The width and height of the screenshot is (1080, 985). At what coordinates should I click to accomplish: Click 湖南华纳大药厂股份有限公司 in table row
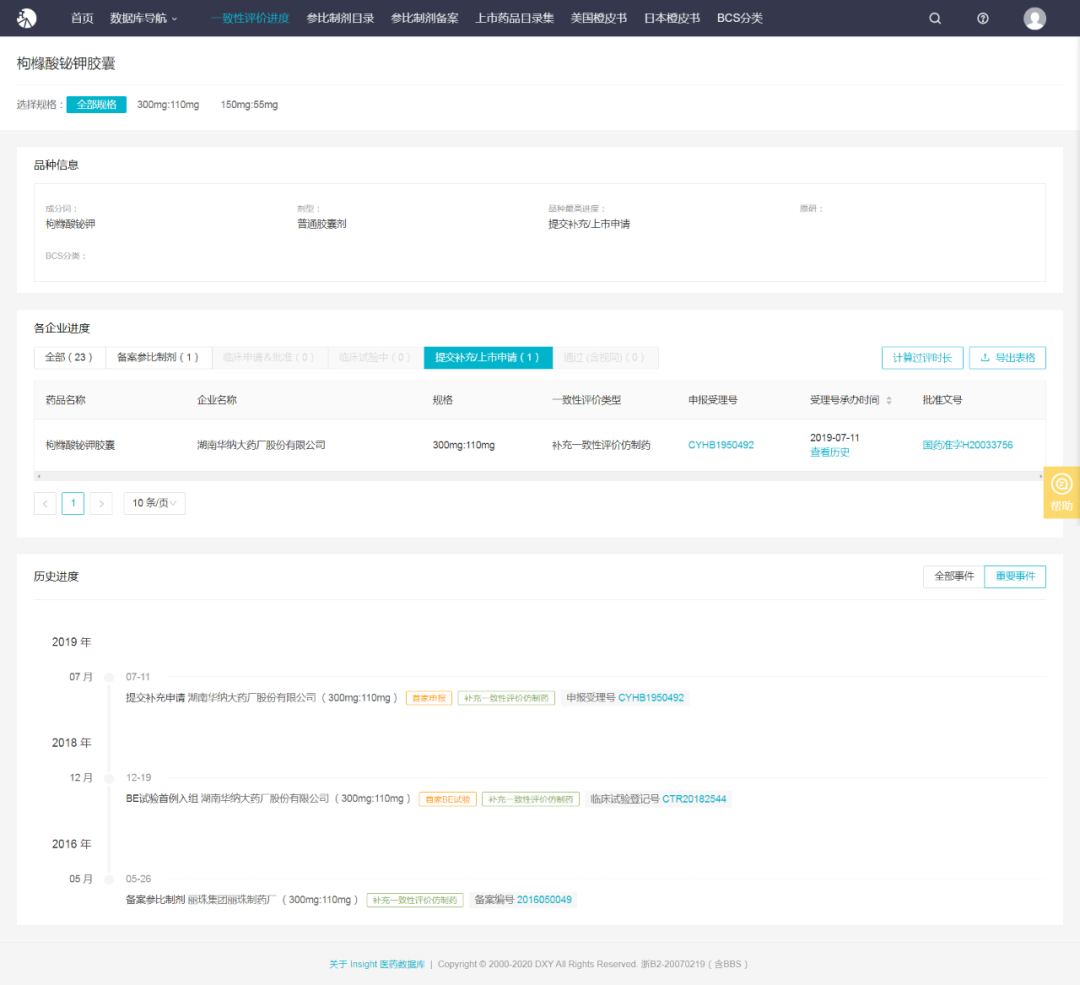[261, 445]
